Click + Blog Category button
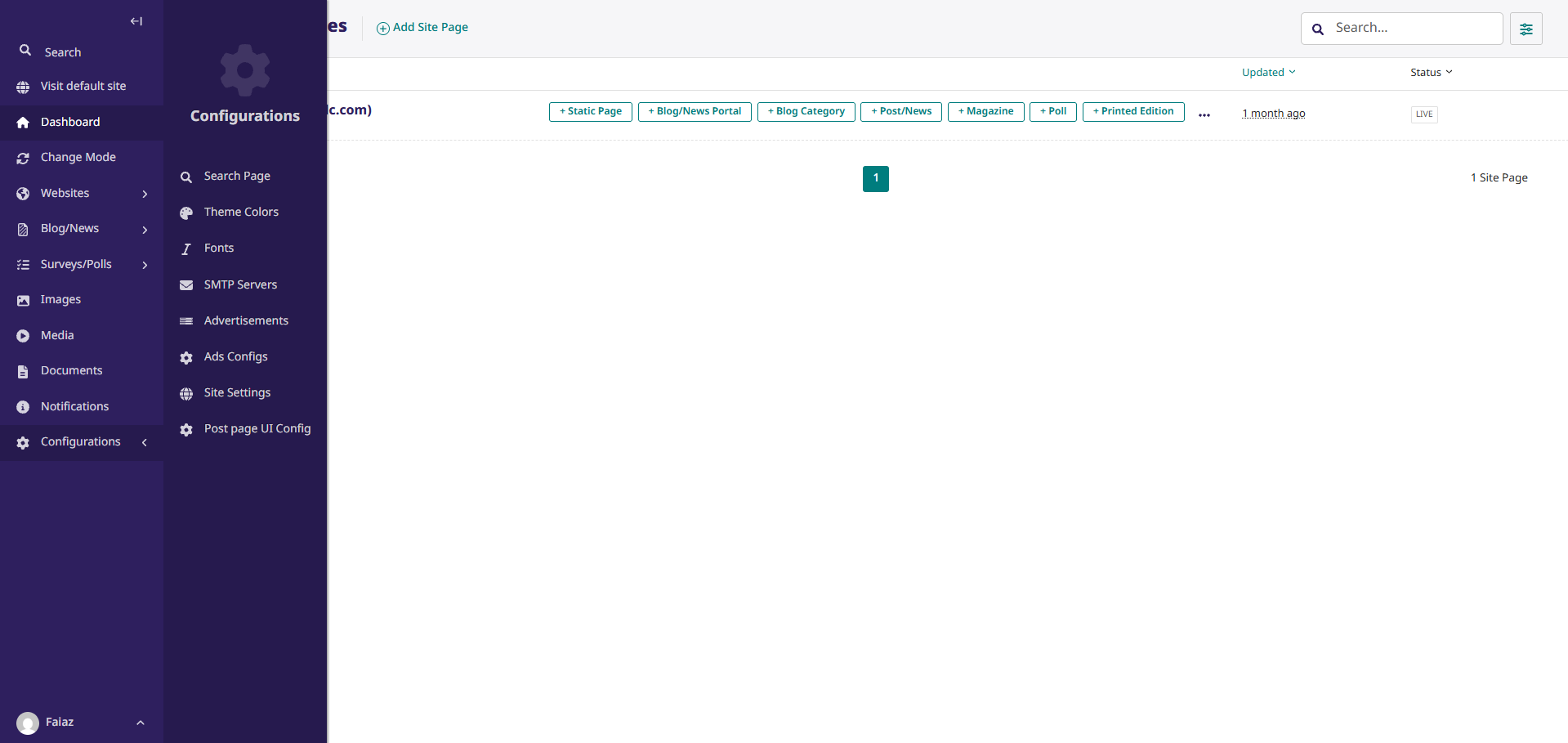Screen dimensions: 1568x743 click(x=806, y=111)
